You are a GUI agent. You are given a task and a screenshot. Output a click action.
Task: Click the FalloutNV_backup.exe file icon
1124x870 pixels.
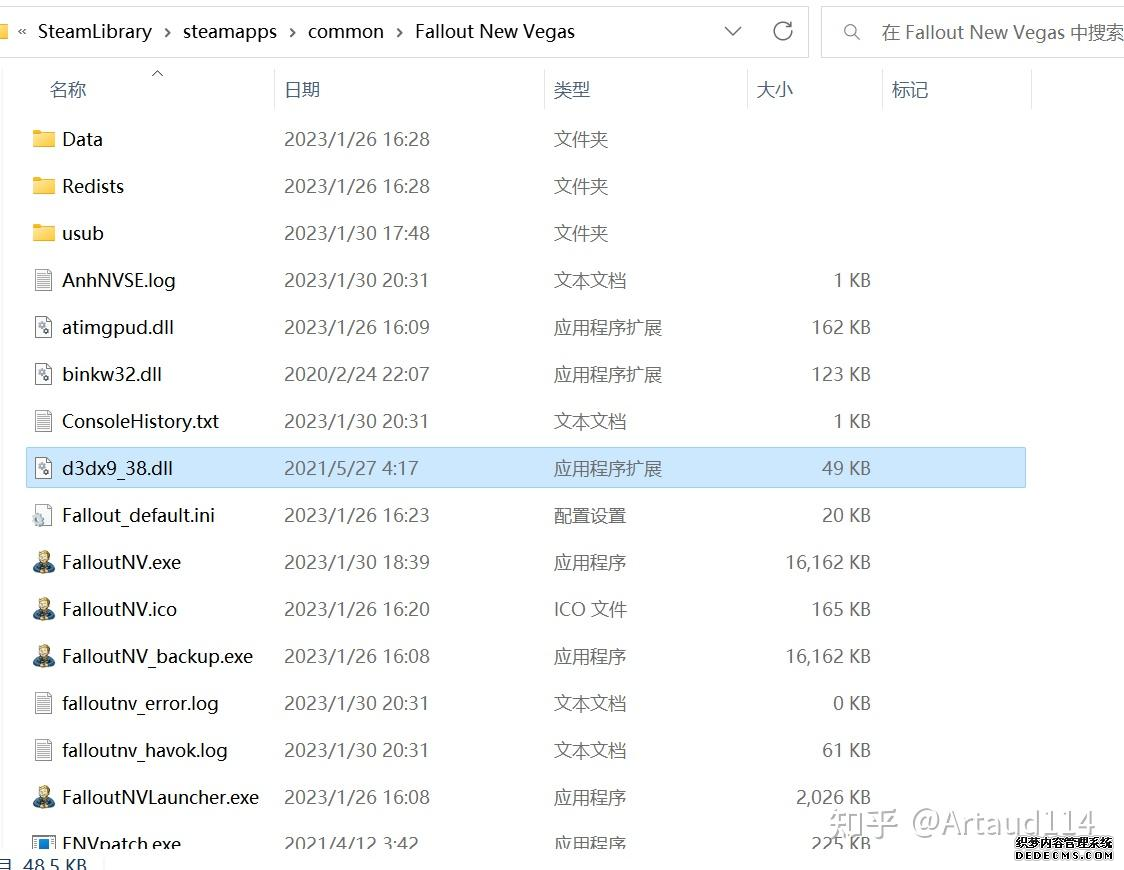click(x=44, y=656)
